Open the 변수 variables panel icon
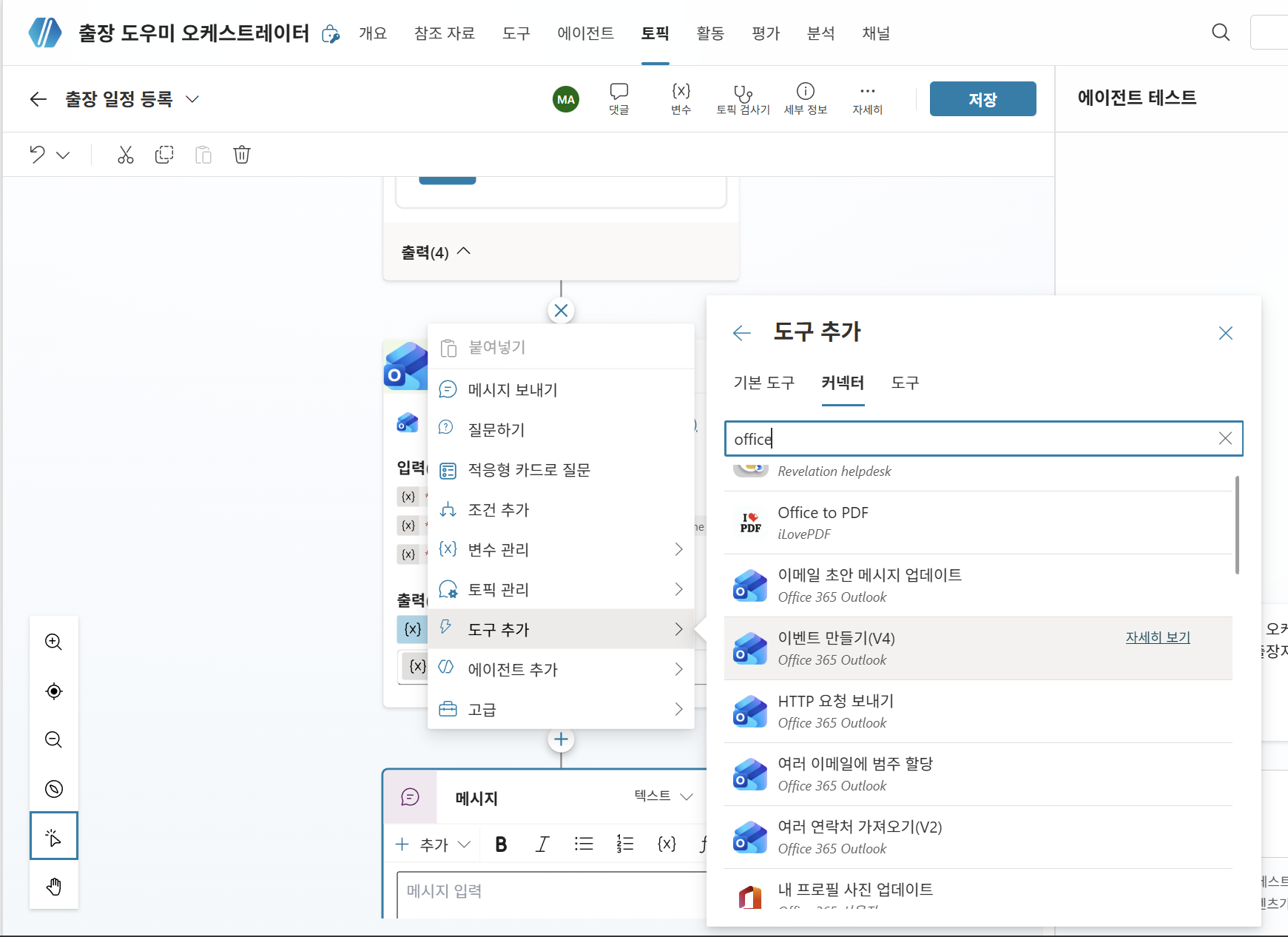Image resolution: width=1288 pixels, height=937 pixels. click(x=681, y=98)
